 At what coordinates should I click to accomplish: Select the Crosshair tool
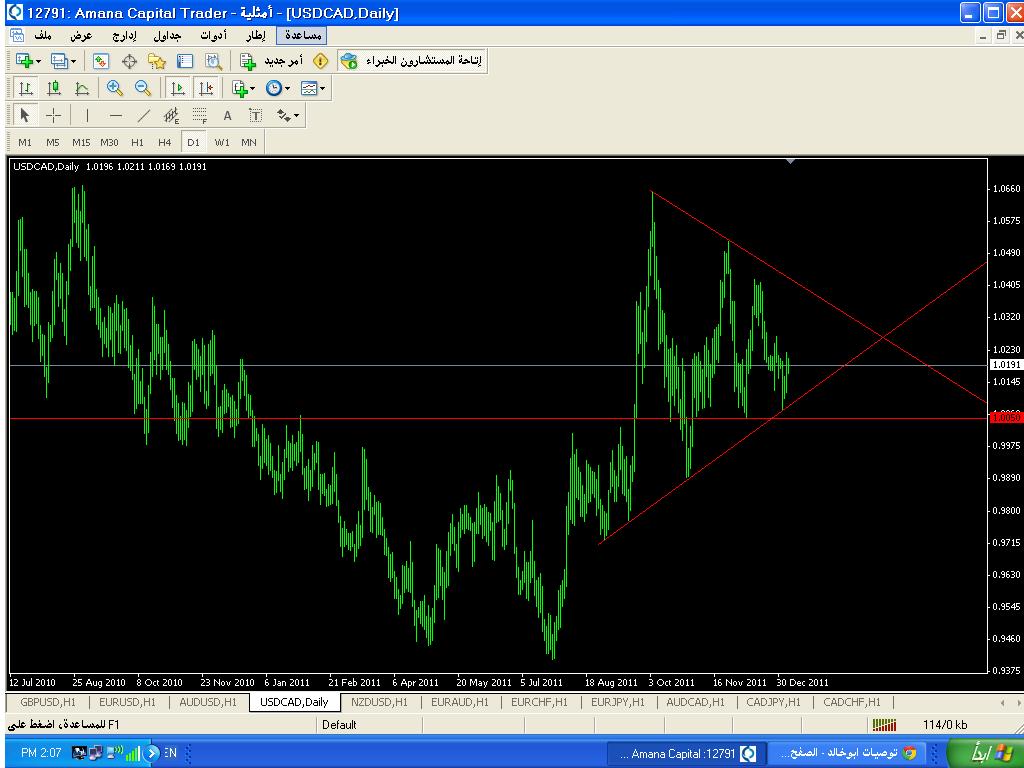[x=53, y=115]
